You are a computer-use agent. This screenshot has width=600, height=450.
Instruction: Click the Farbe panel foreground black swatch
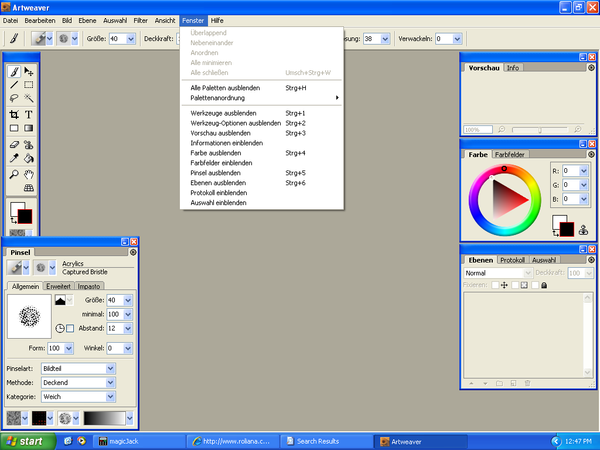click(567, 230)
